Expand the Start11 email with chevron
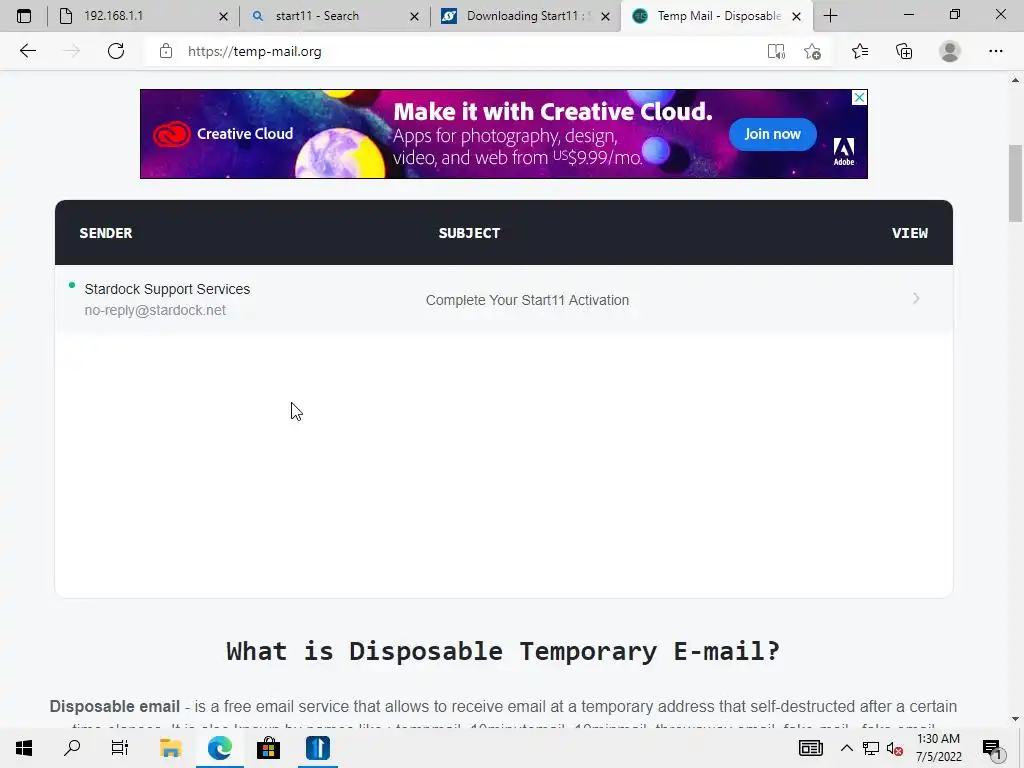This screenshot has width=1024, height=768. coord(916,298)
